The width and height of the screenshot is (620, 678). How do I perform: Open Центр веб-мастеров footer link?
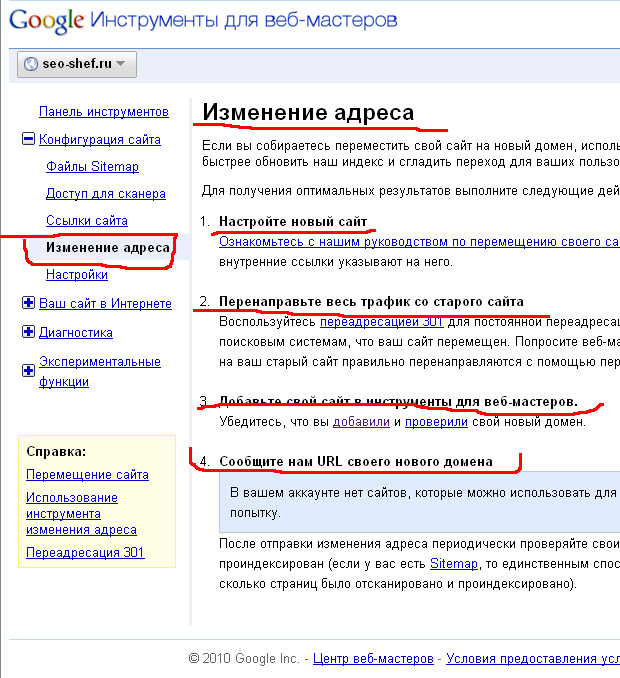[x=373, y=659]
